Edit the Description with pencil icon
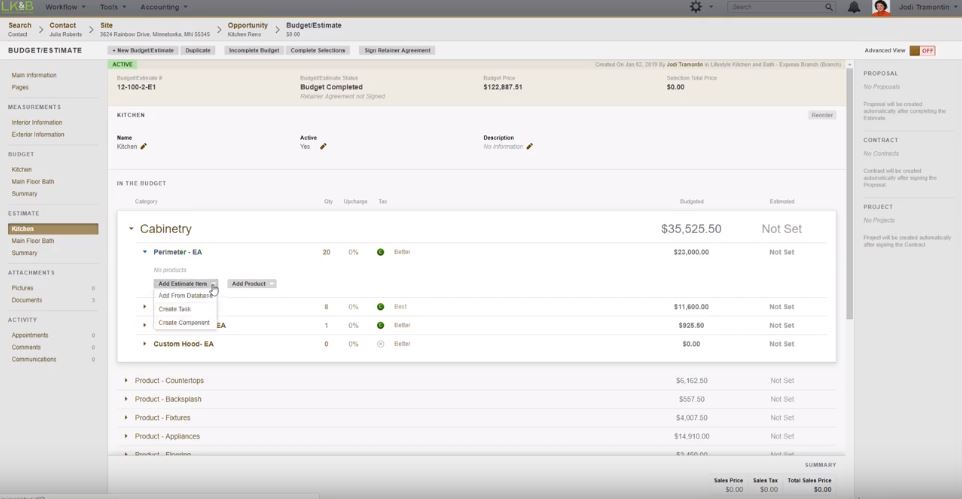This screenshot has width=962, height=499. pyautogui.click(x=530, y=147)
